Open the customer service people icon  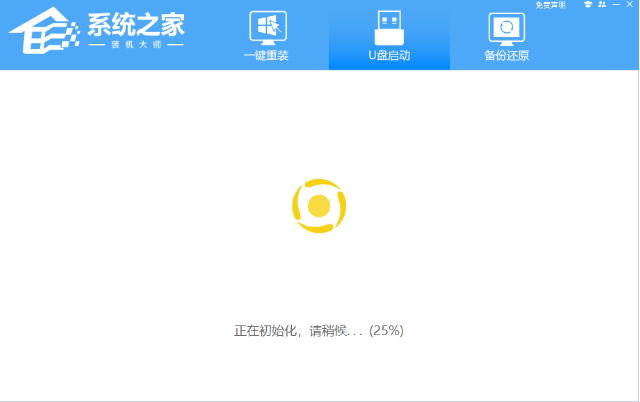(x=600, y=6)
